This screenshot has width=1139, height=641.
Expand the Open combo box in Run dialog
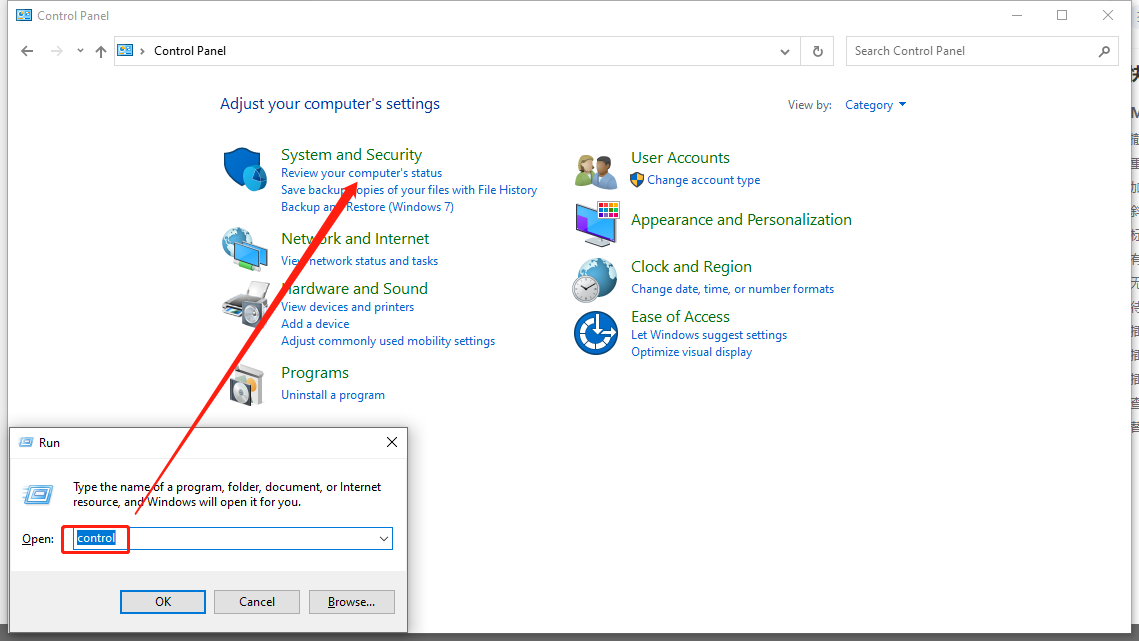pos(383,538)
